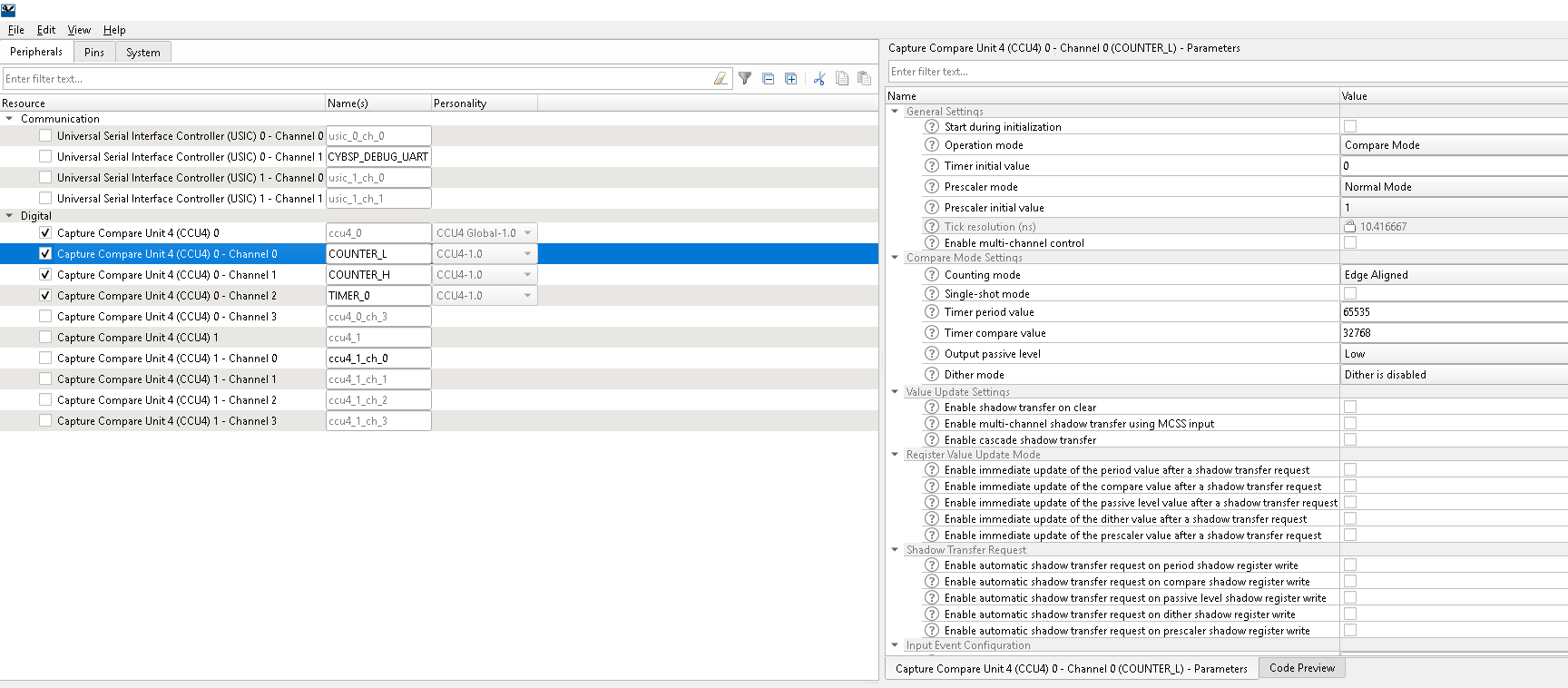1568x688 pixels.
Task: Open help icon for Tick resolution (ns)
Action: point(932,227)
